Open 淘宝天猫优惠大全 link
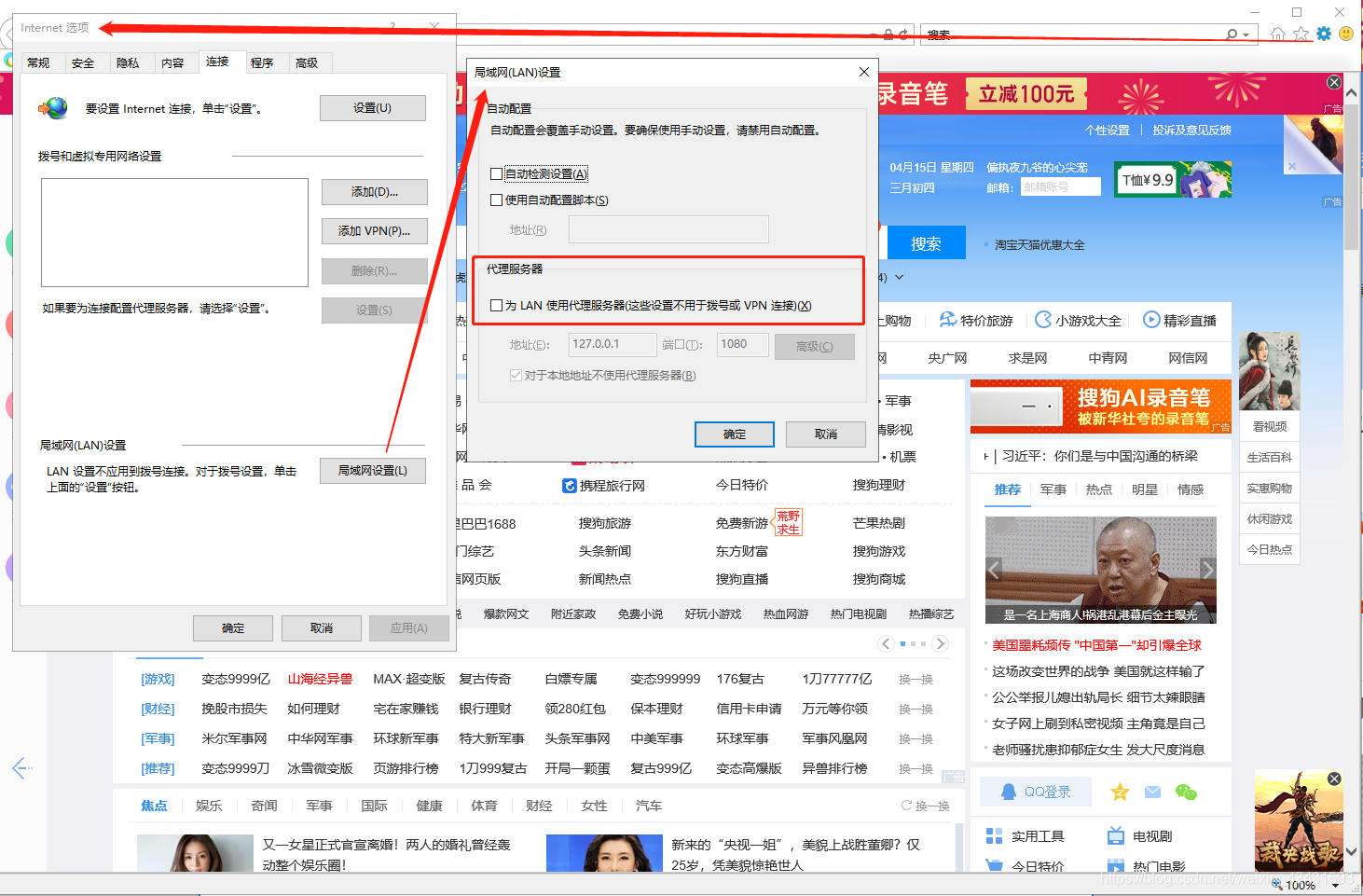This screenshot has width=1363, height=896. click(x=1039, y=245)
